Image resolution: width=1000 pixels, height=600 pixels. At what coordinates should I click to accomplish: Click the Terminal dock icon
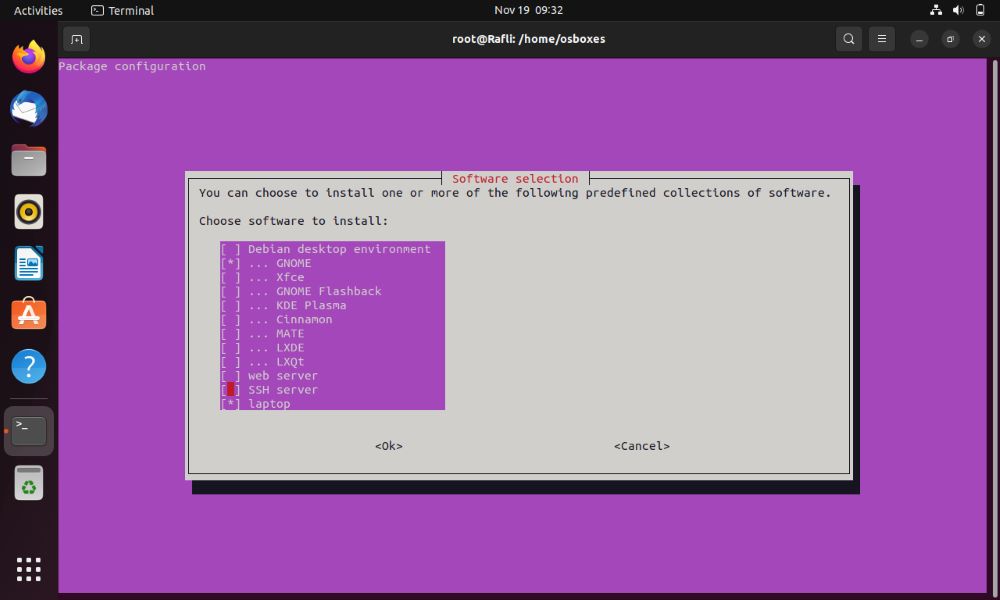pyautogui.click(x=29, y=431)
